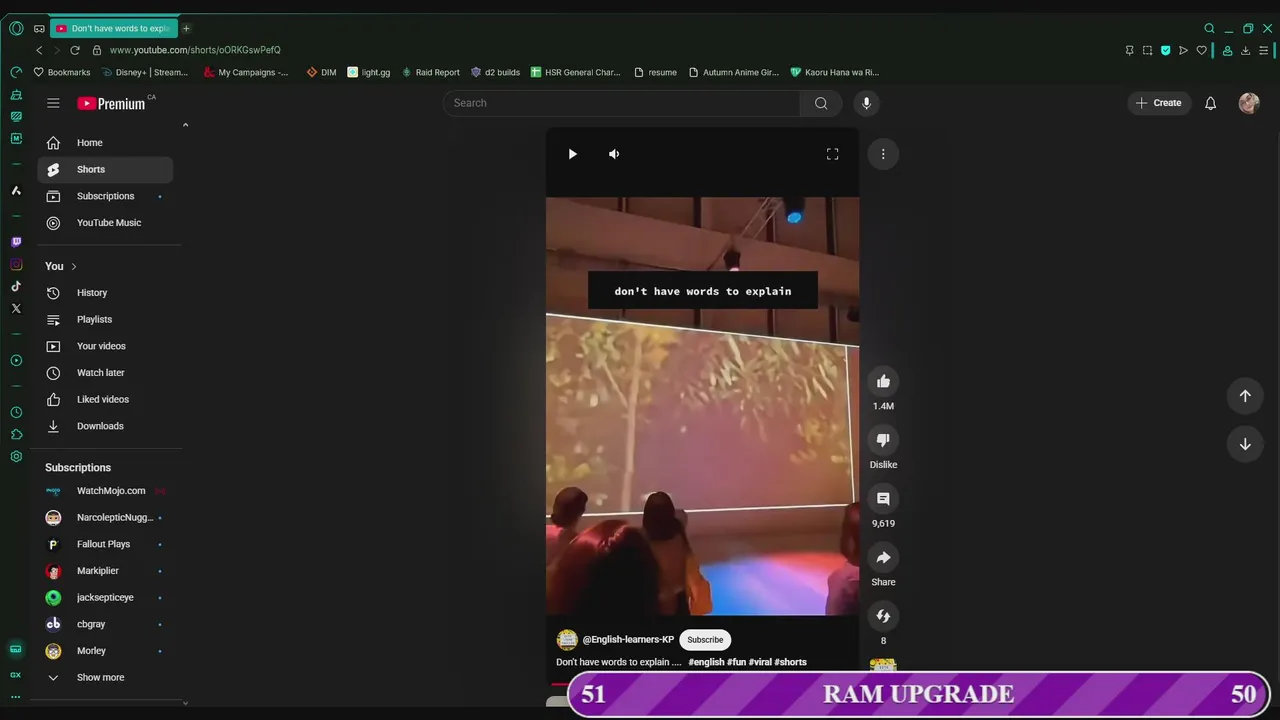Viewport: 1280px width, 720px height.
Task: Open the YouTube account avatar menu
Action: pos(1249,103)
